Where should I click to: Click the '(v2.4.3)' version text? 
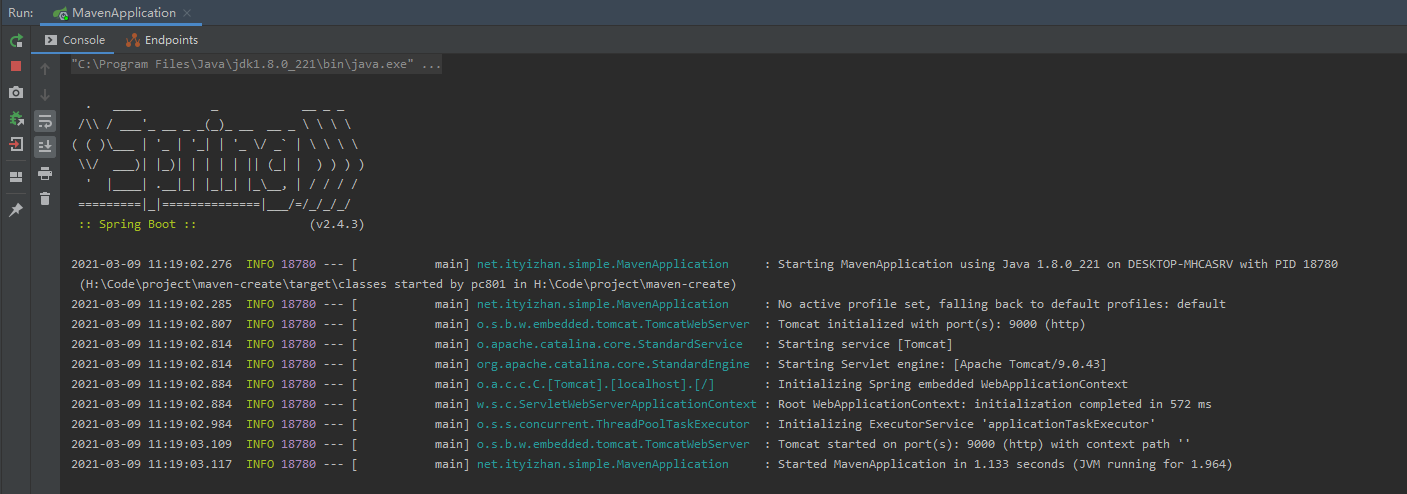tap(337, 225)
